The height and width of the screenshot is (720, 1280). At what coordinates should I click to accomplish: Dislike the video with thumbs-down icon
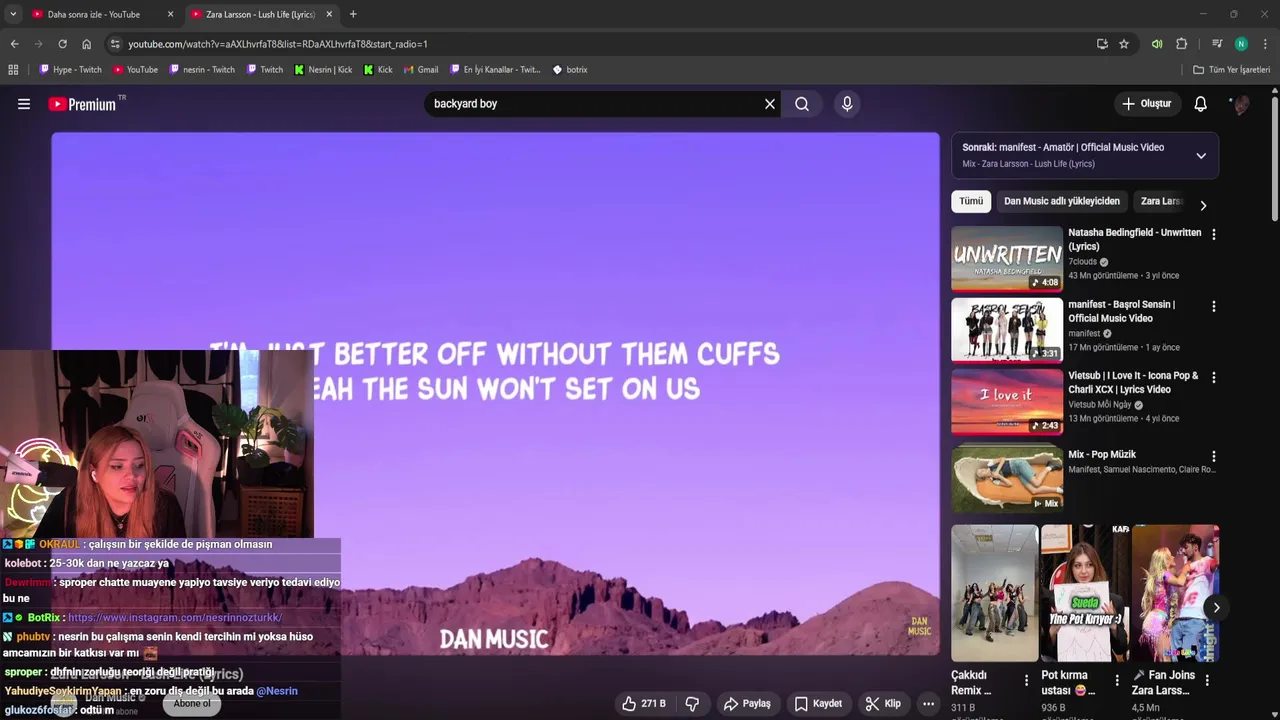click(692, 704)
